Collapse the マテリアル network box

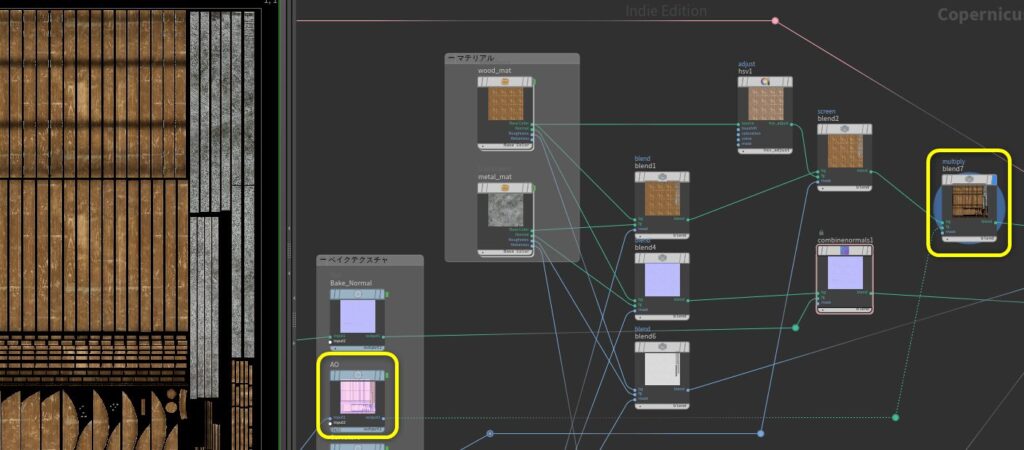point(451,59)
